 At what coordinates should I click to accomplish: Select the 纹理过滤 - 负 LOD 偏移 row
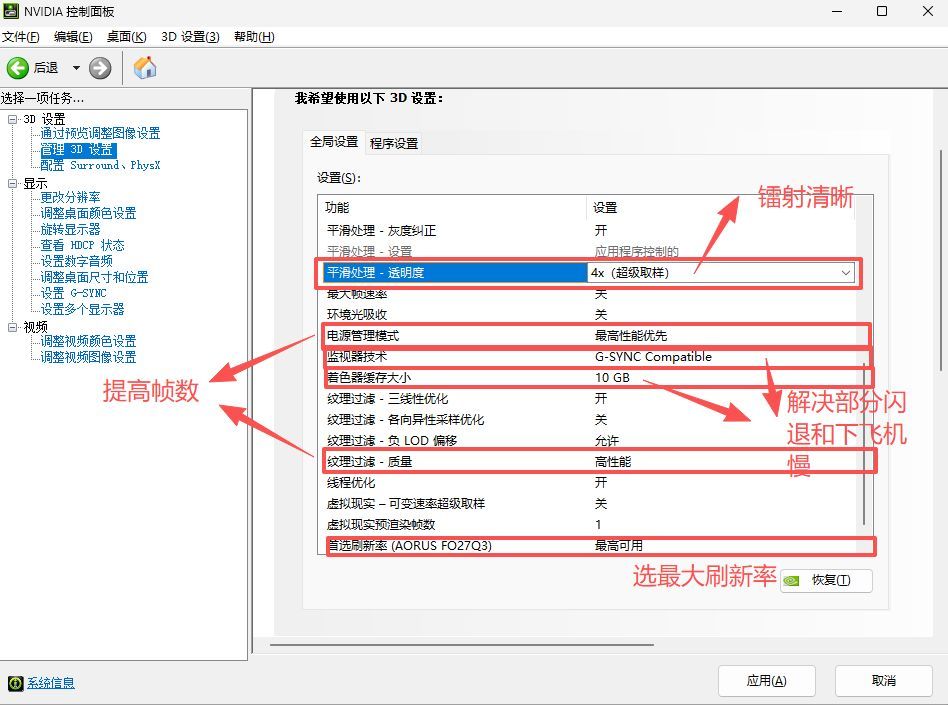coord(591,441)
